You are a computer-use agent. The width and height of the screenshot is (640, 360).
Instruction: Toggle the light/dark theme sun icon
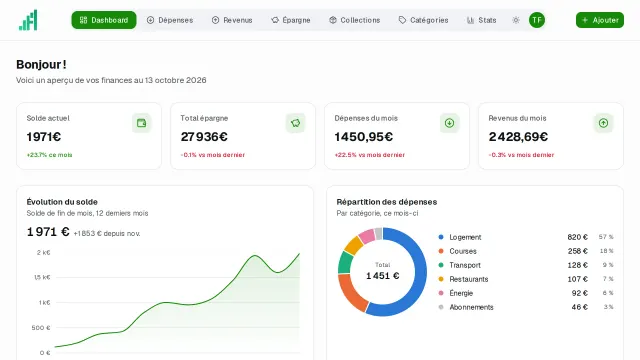point(516,20)
